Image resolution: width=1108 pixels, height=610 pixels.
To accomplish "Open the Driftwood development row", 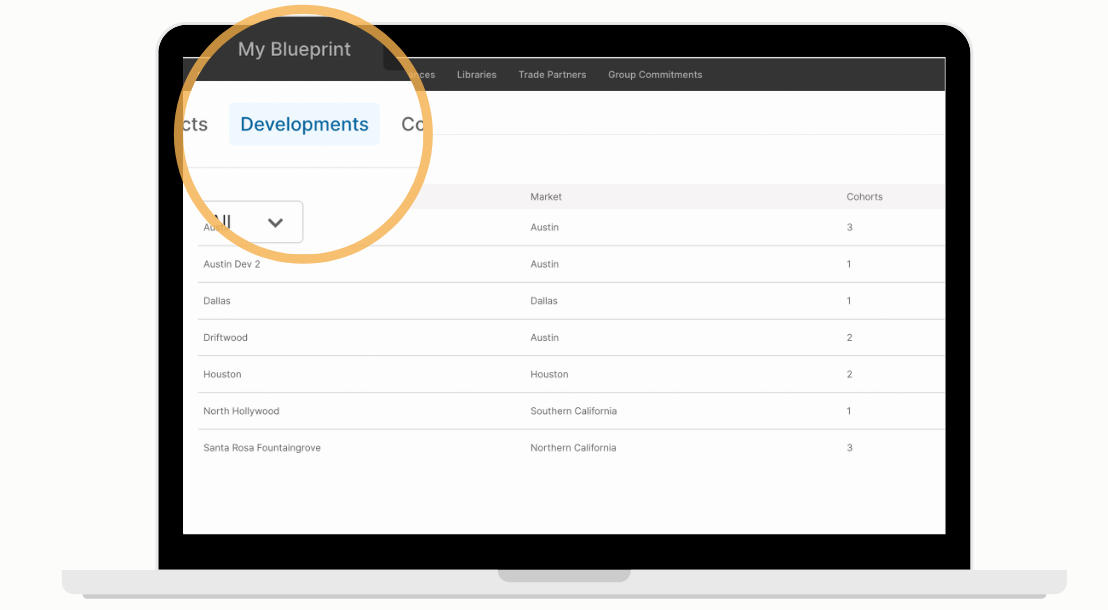I will [x=571, y=338].
